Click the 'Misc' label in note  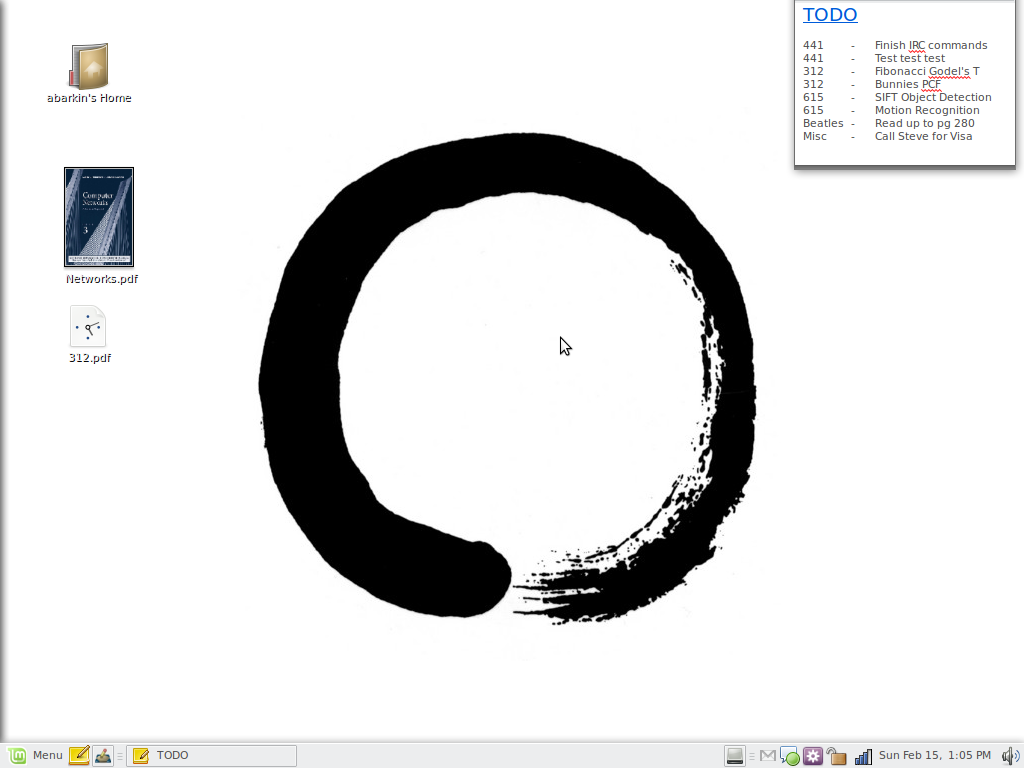pos(814,136)
